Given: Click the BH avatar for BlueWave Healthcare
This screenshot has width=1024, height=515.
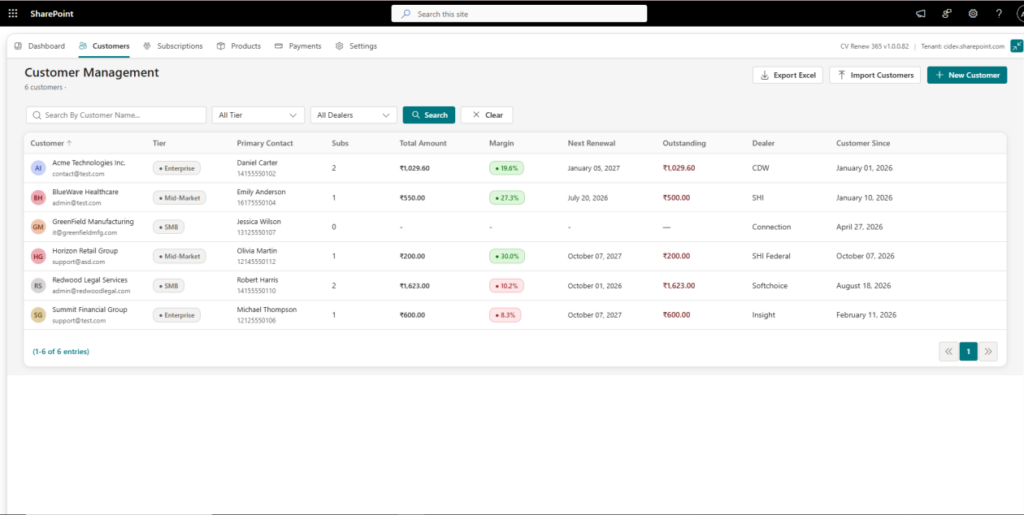Looking at the screenshot, I should click(x=38, y=198).
